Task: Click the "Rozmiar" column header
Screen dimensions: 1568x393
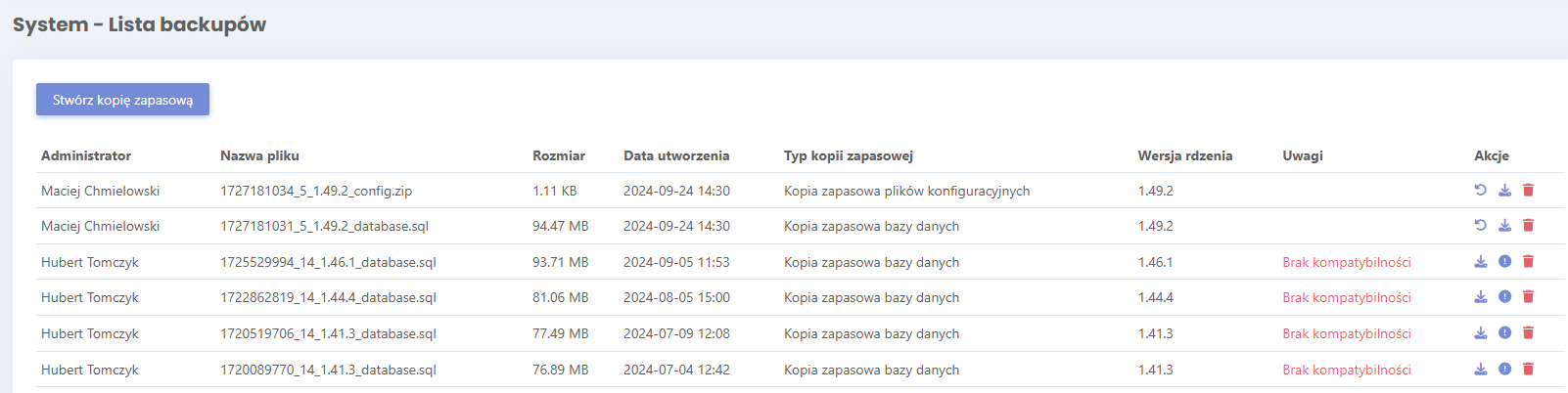Action: (559, 155)
